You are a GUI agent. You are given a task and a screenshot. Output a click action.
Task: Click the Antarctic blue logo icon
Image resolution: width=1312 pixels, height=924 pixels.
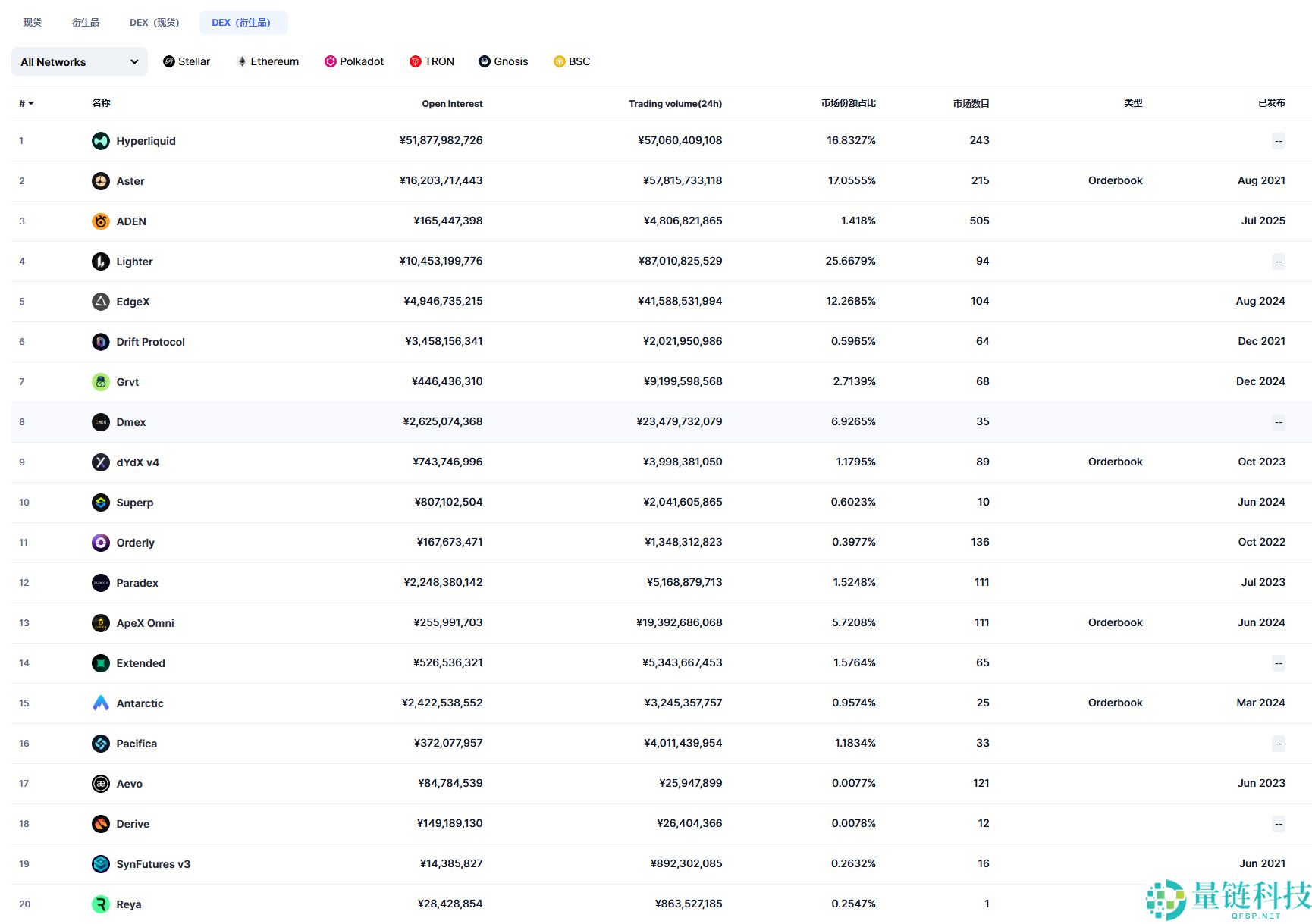(101, 703)
